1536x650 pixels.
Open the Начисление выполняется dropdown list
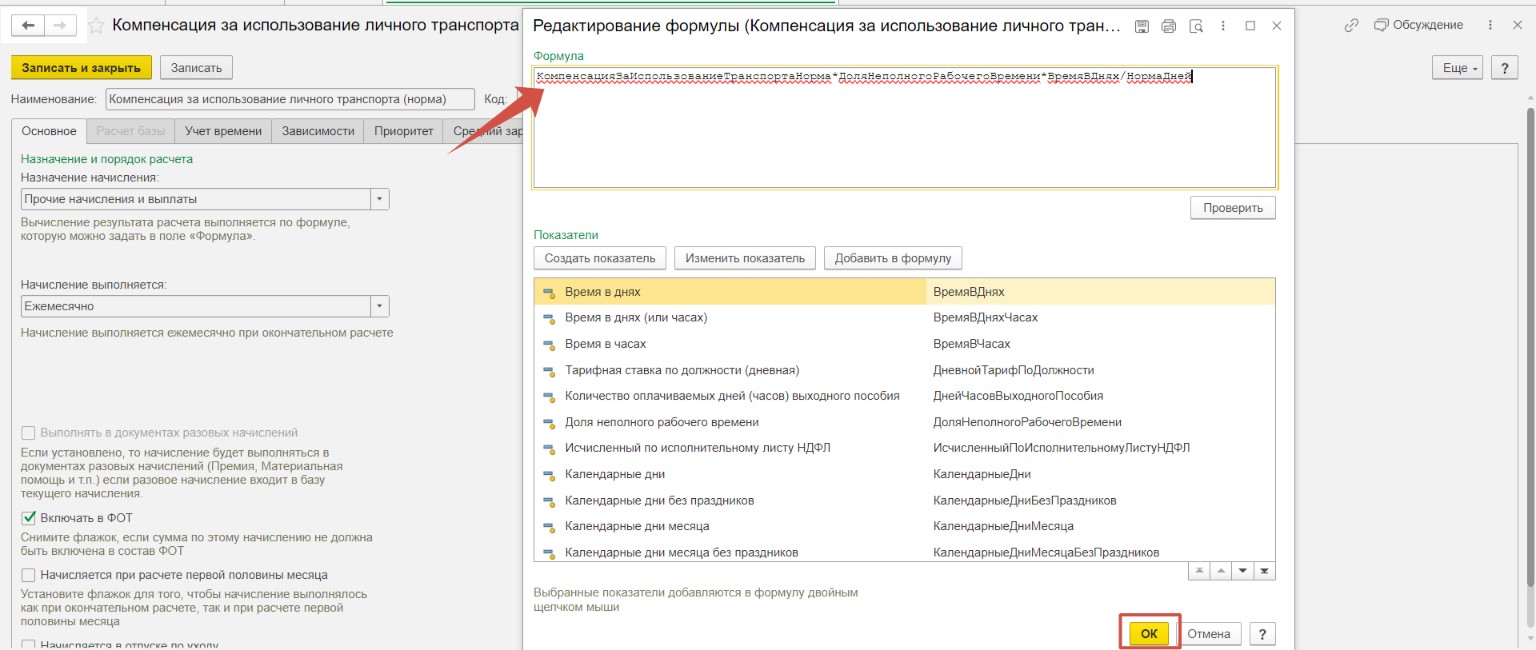[x=379, y=306]
